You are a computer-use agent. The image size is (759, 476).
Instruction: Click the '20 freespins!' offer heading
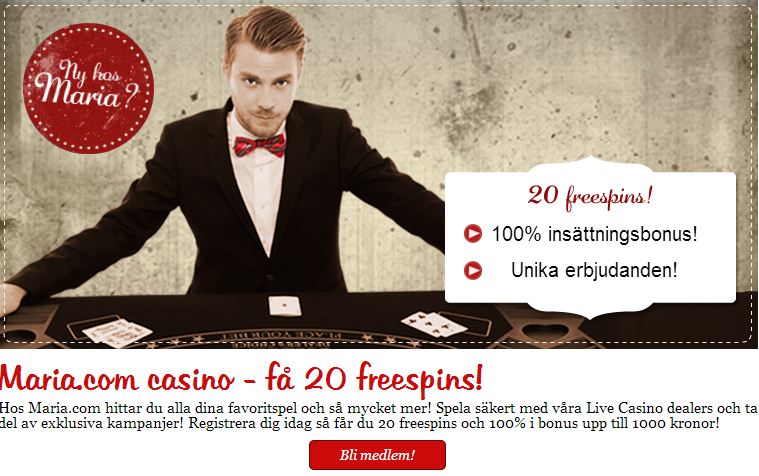tap(590, 196)
